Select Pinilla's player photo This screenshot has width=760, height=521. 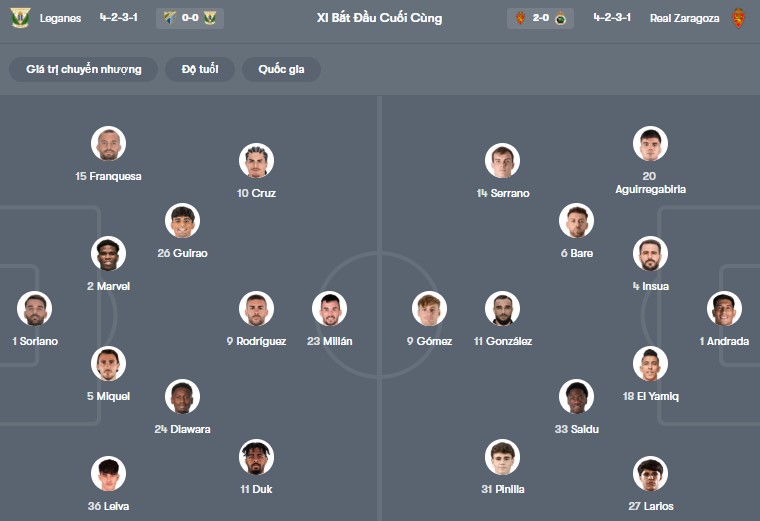pyautogui.click(x=502, y=457)
